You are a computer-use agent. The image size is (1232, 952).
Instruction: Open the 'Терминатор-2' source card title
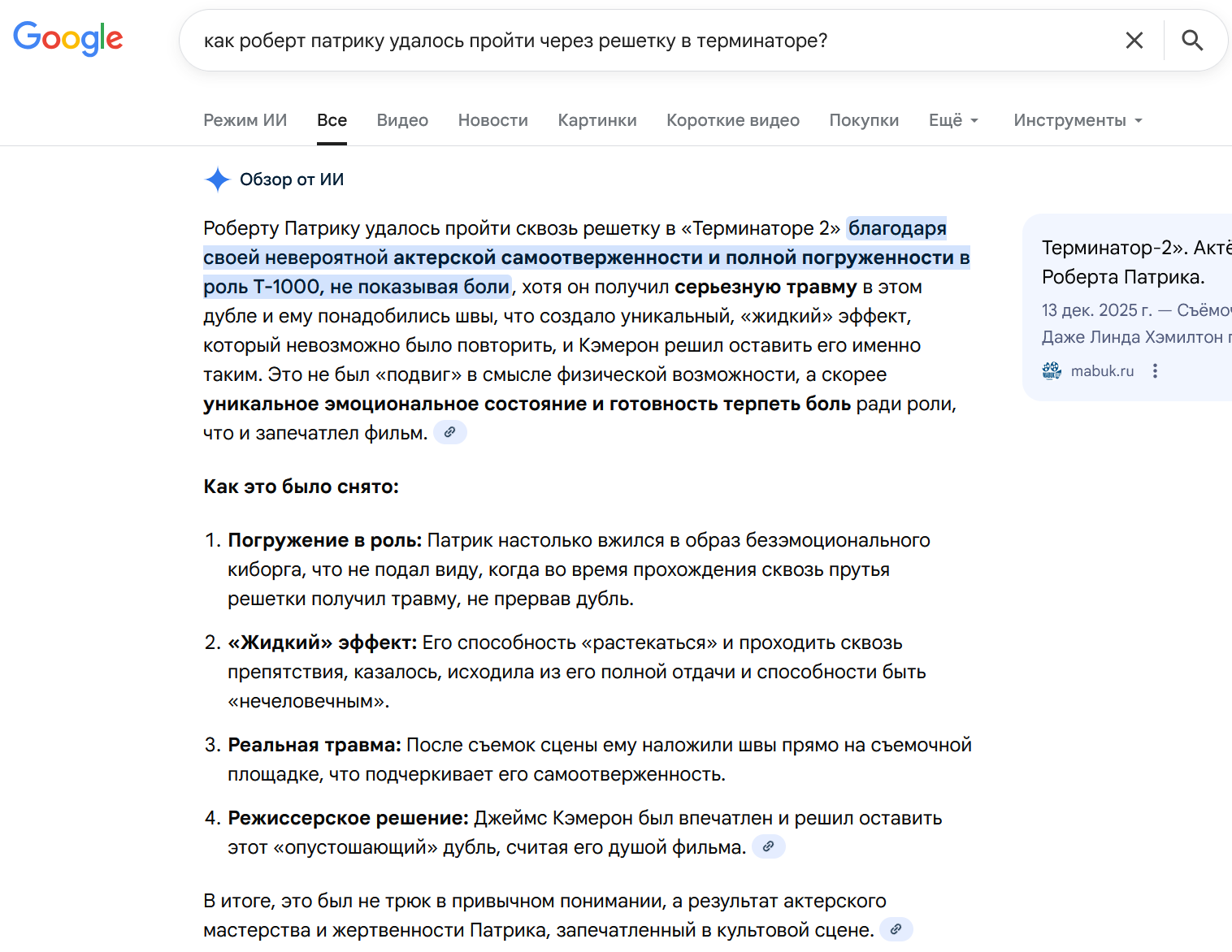tap(1136, 262)
